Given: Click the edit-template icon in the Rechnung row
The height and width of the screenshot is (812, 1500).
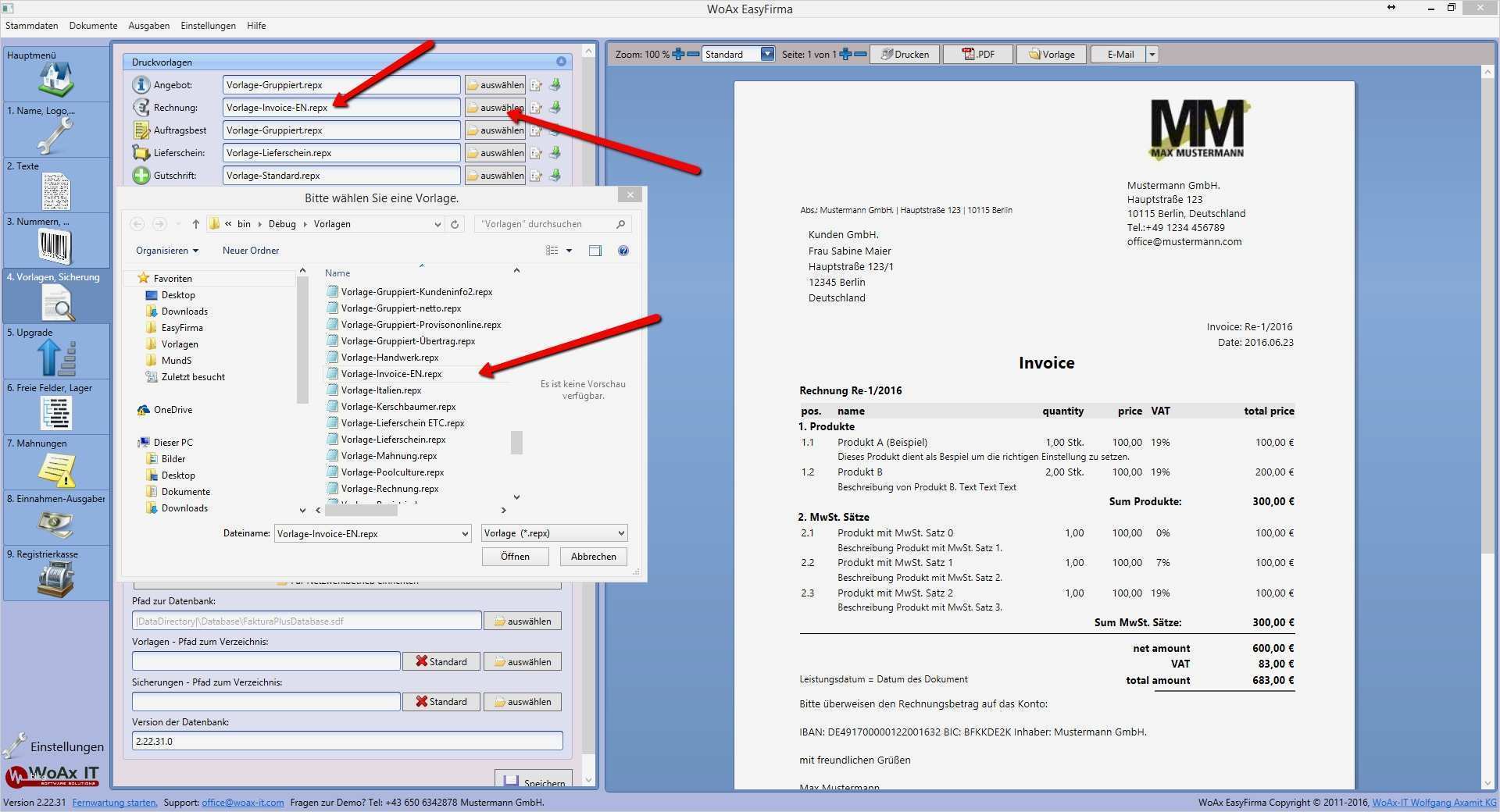Looking at the screenshot, I should [x=536, y=108].
